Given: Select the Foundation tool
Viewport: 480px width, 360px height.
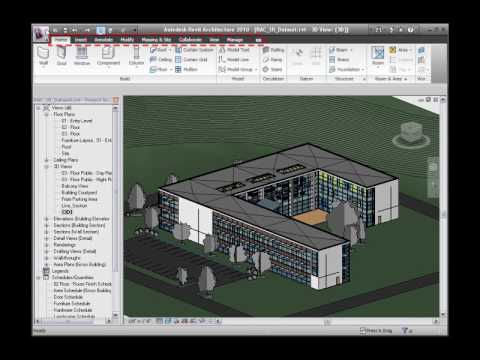Looking at the screenshot, I should coord(345,69).
